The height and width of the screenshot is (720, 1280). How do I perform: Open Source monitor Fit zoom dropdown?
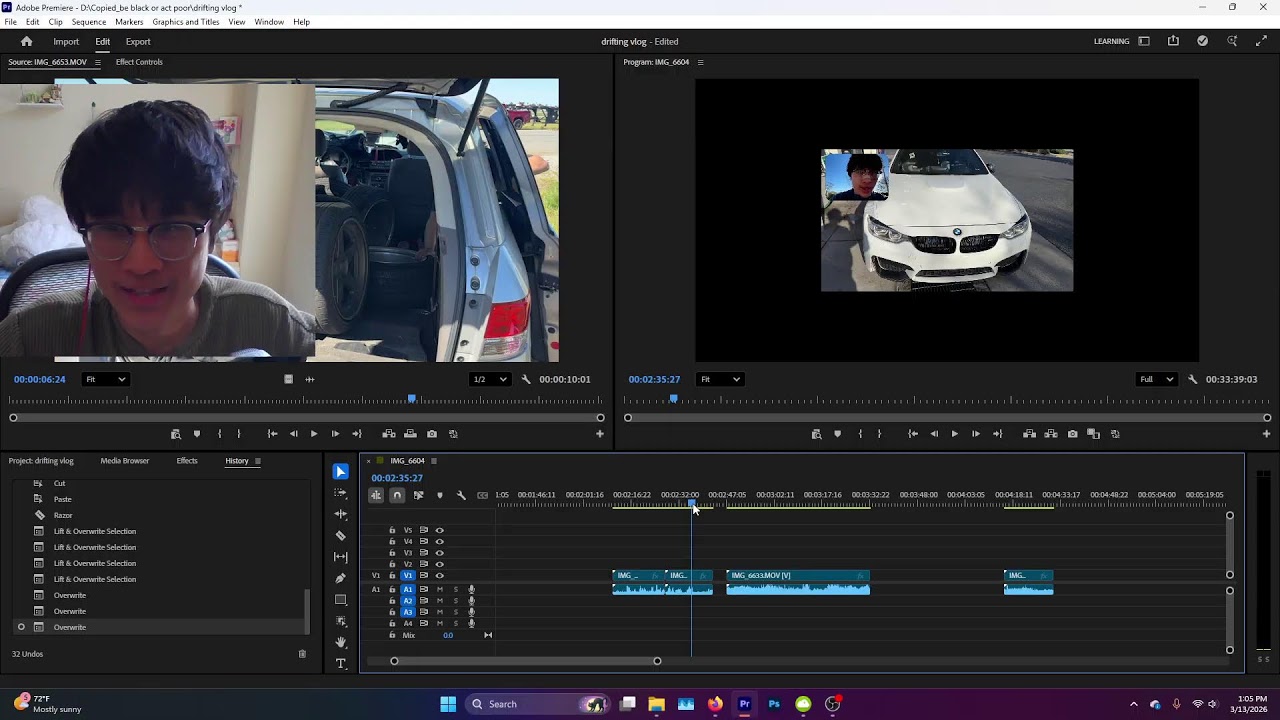coord(105,379)
